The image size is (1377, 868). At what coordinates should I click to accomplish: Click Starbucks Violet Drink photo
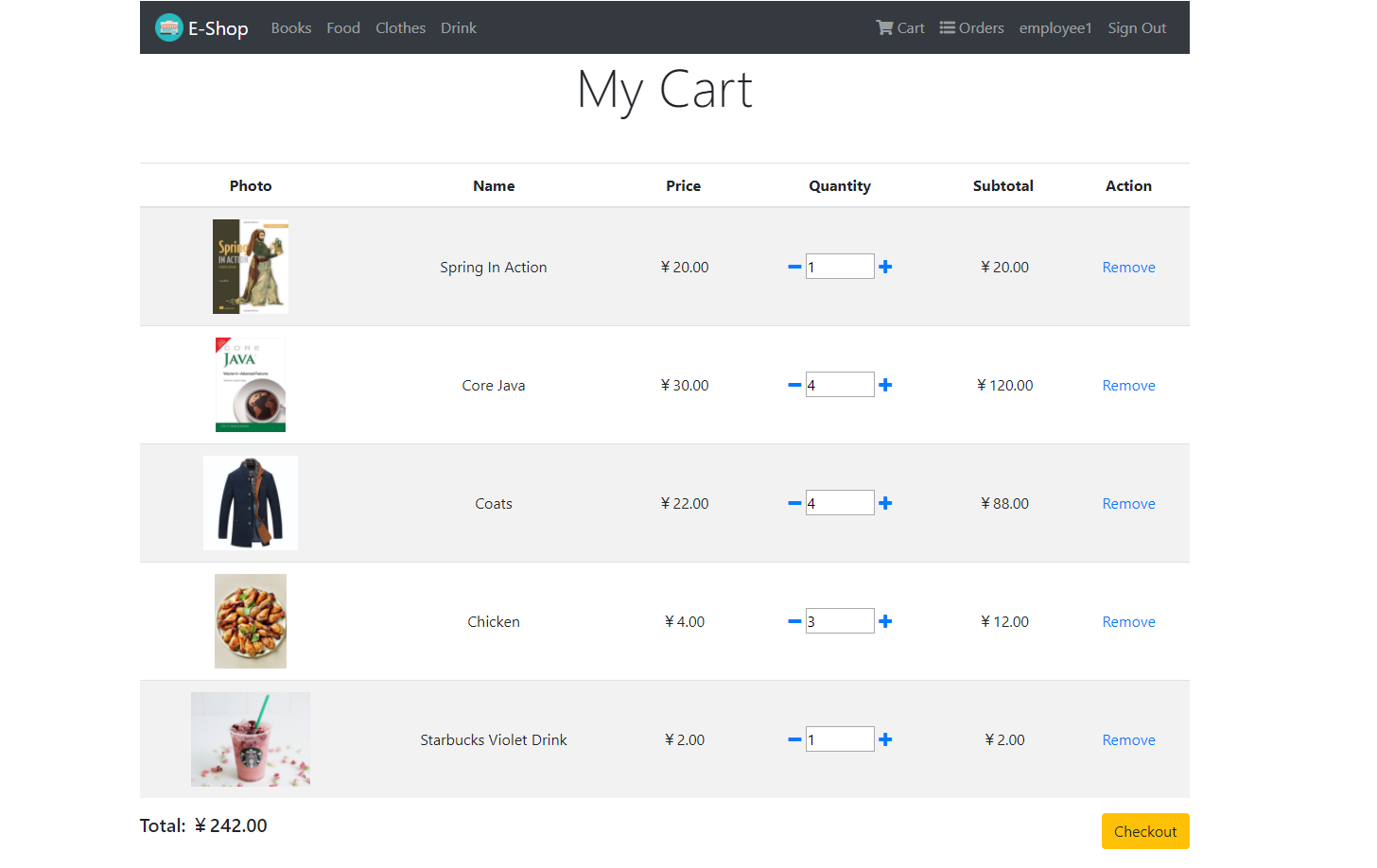pyautogui.click(x=251, y=739)
